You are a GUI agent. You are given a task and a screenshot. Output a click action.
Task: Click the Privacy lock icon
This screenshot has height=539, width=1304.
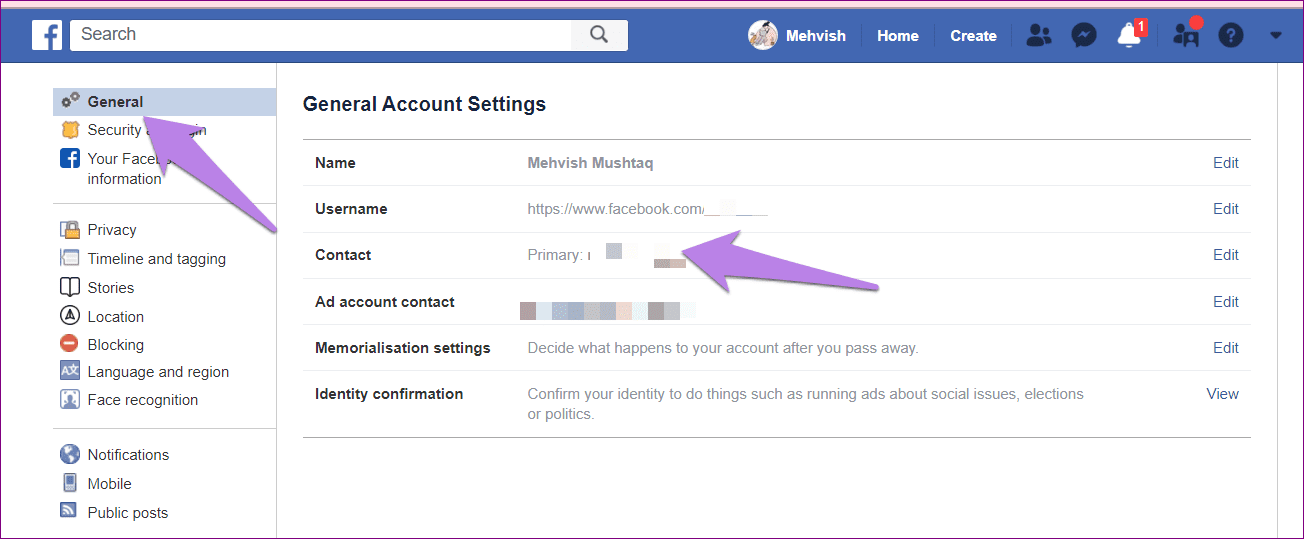click(x=70, y=229)
